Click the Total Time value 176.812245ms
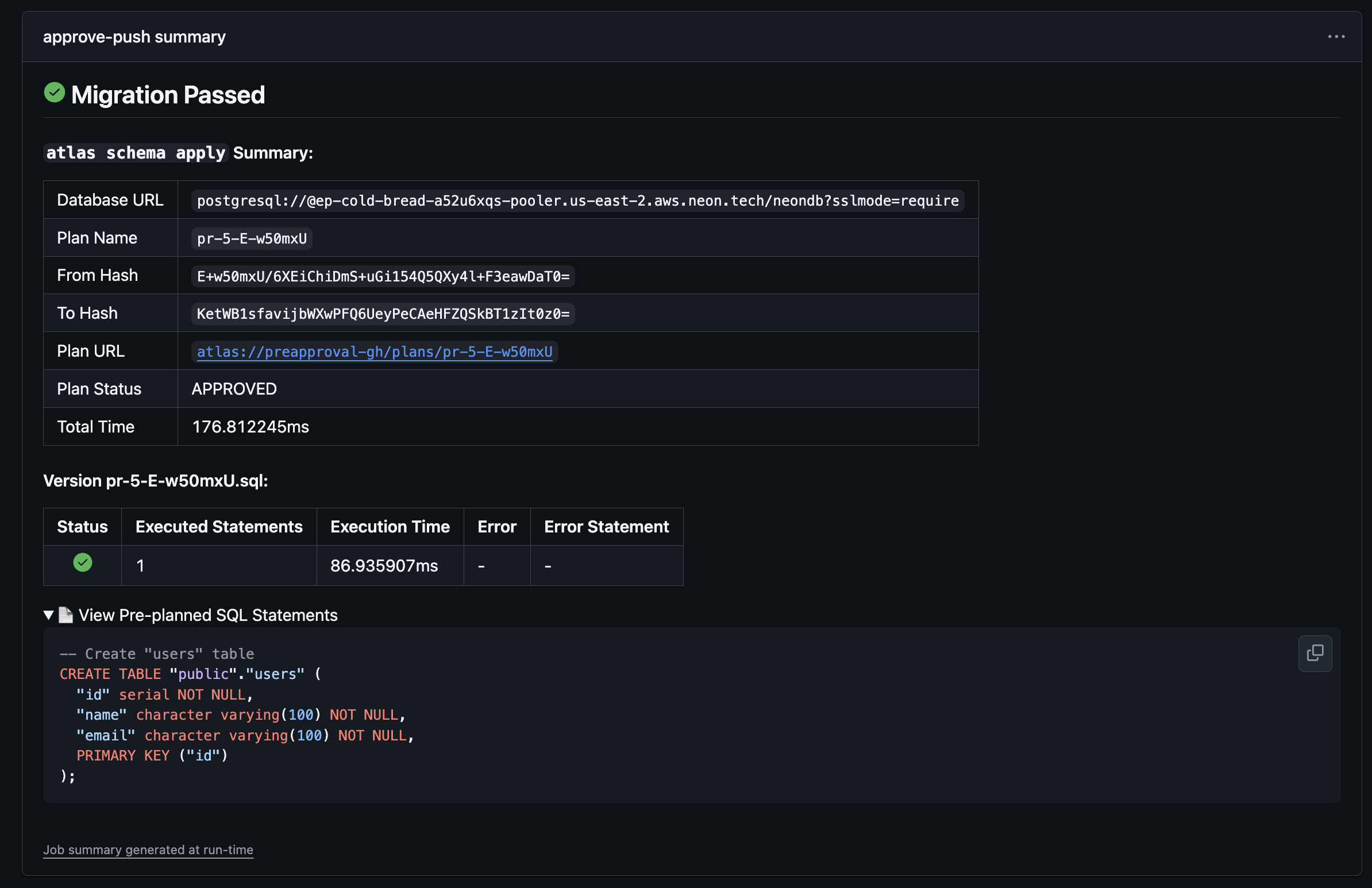The image size is (1372, 888). point(250,426)
